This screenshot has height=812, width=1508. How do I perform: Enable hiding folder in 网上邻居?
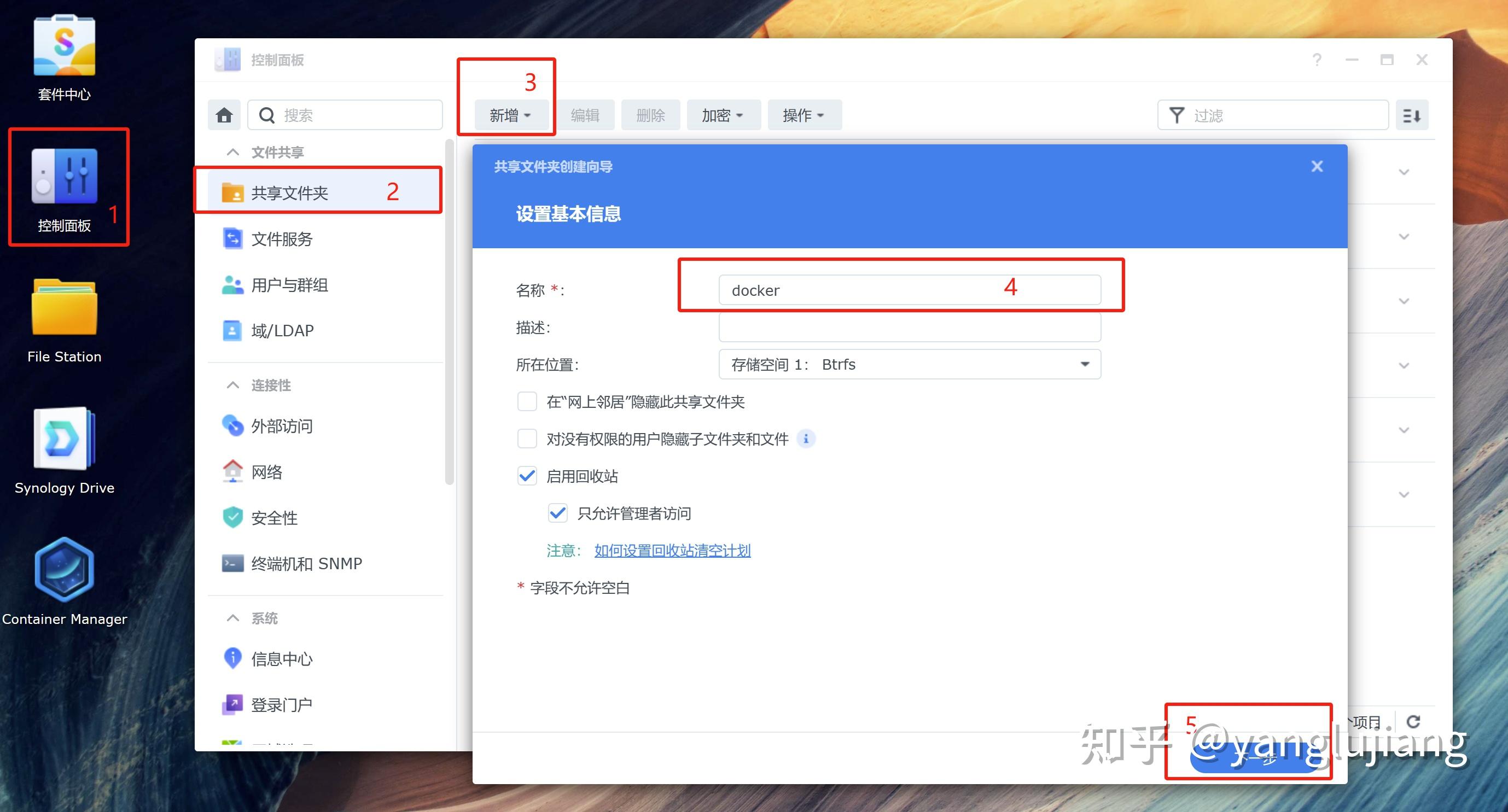526,402
